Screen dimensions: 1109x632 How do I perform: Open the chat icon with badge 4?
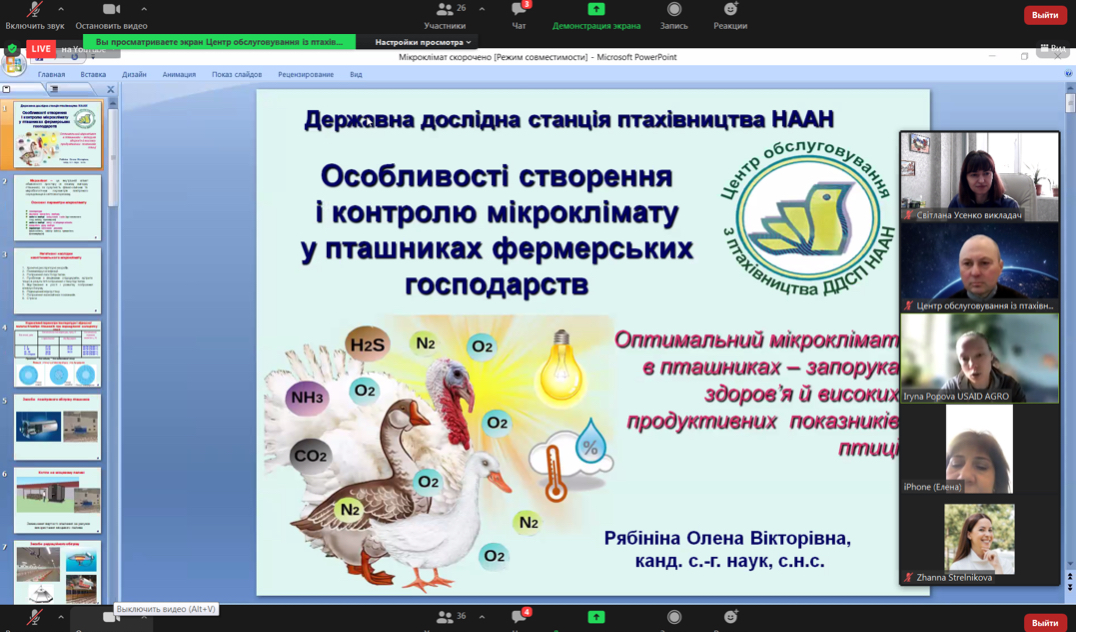519,616
